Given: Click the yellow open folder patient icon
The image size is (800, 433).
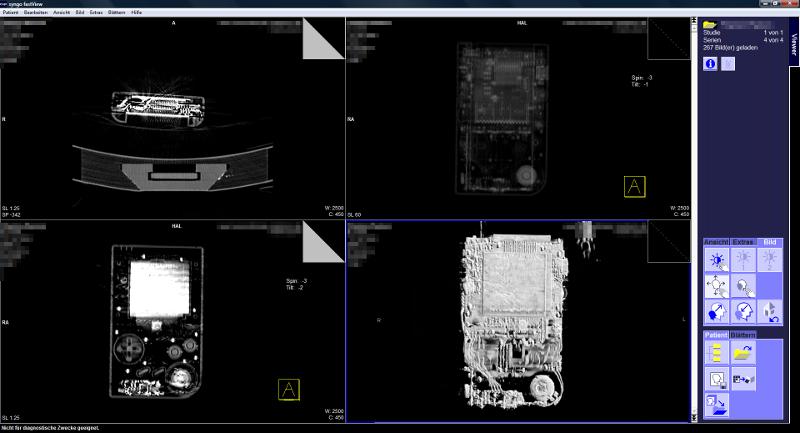Looking at the screenshot, I should coord(710,24).
